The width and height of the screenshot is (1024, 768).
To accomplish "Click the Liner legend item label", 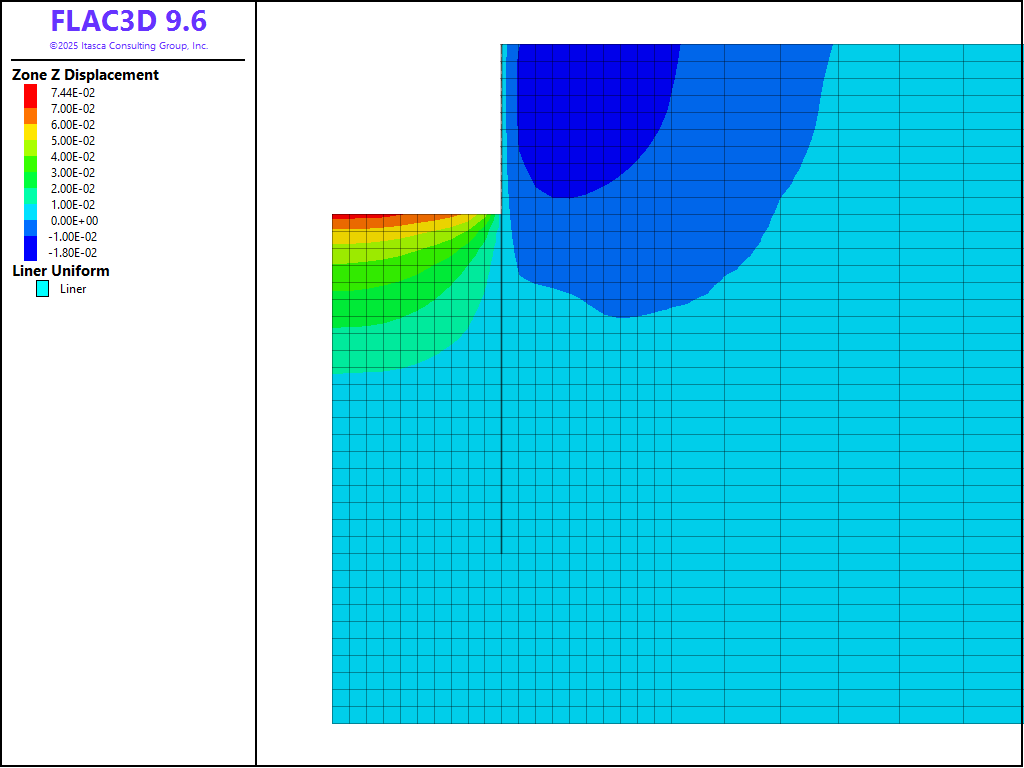I will [73, 289].
